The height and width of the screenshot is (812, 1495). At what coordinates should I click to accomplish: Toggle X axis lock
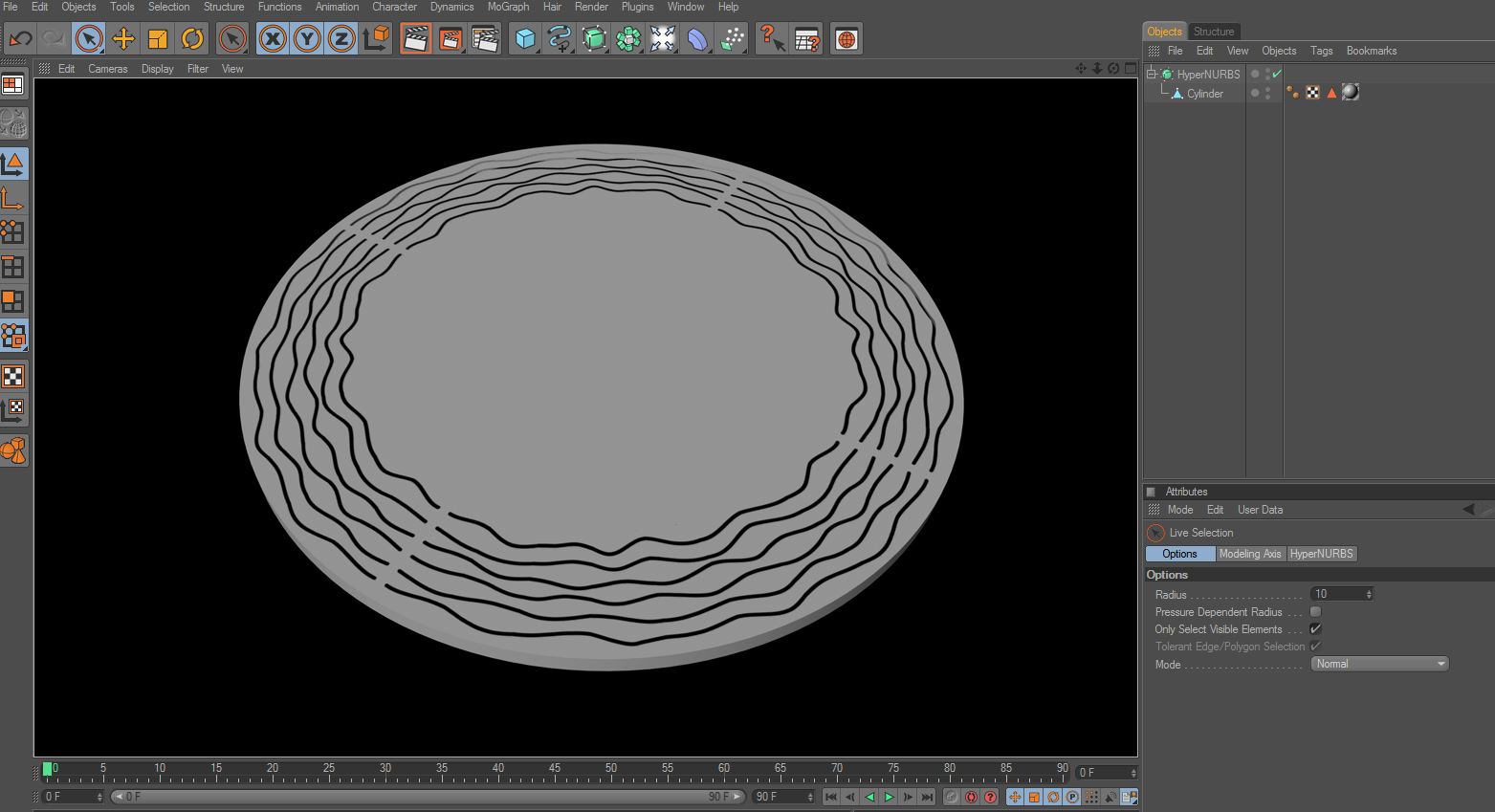point(273,39)
